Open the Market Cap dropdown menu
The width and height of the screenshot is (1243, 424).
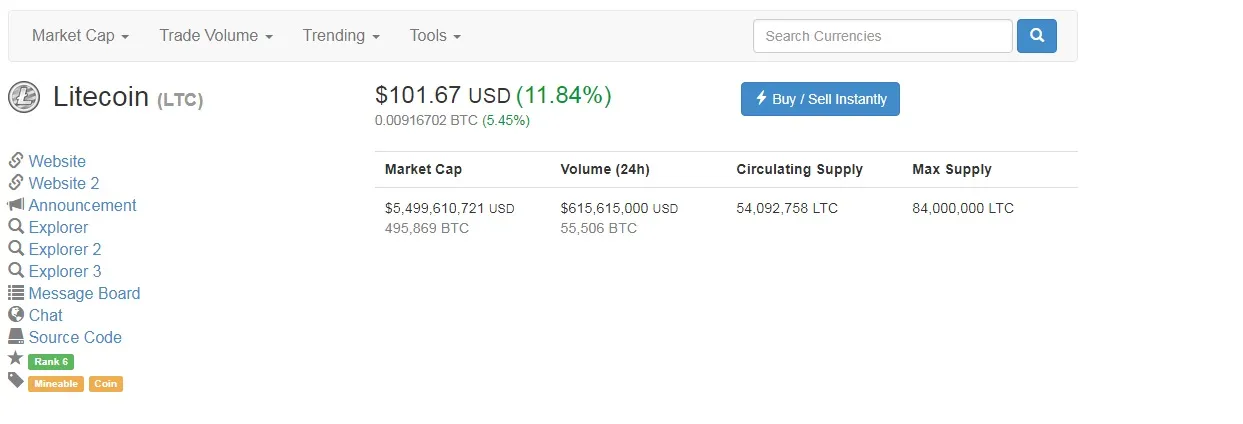(80, 35)
